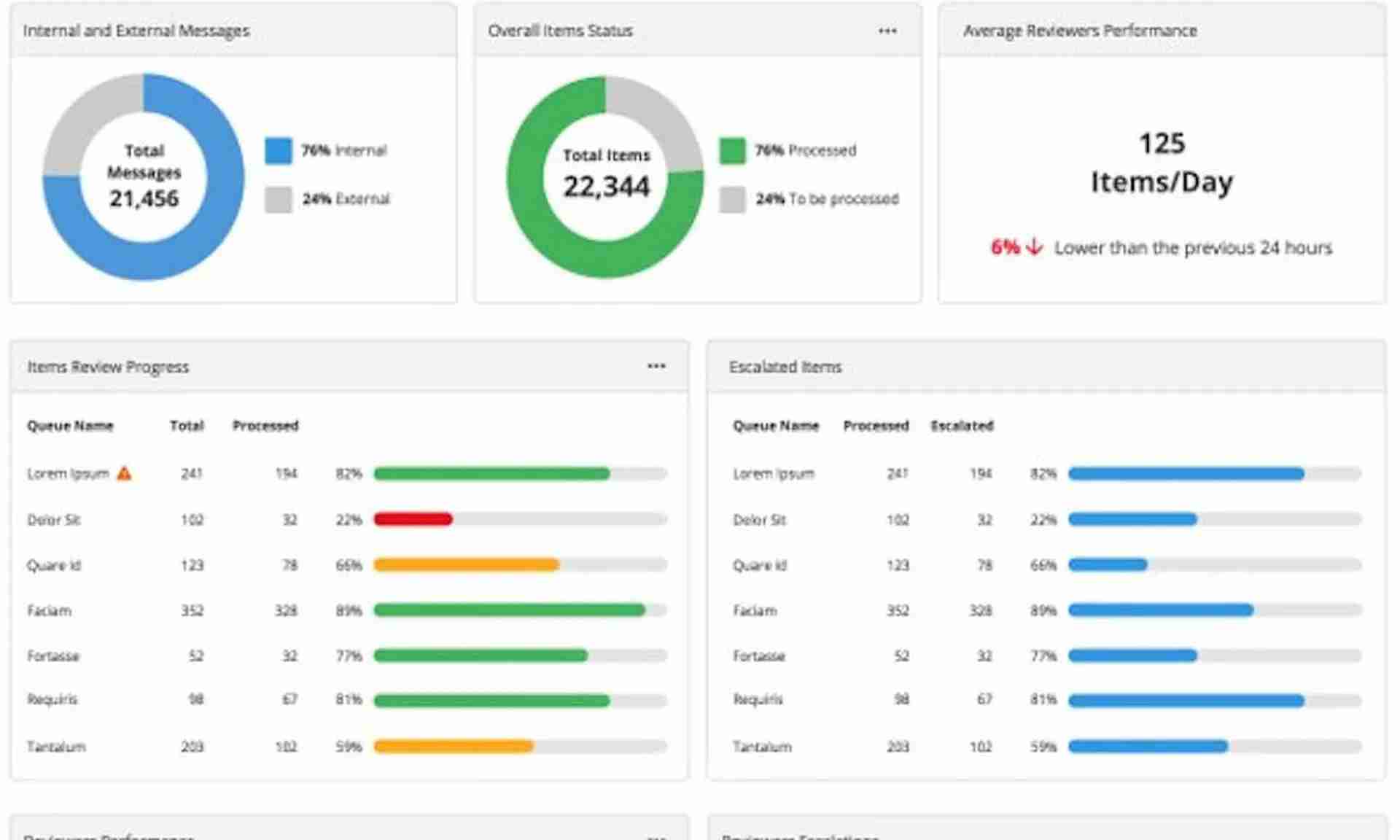Select Requiris row in Escalated Items
Viewport: 1400px width, 840px height.
[758, 700]
